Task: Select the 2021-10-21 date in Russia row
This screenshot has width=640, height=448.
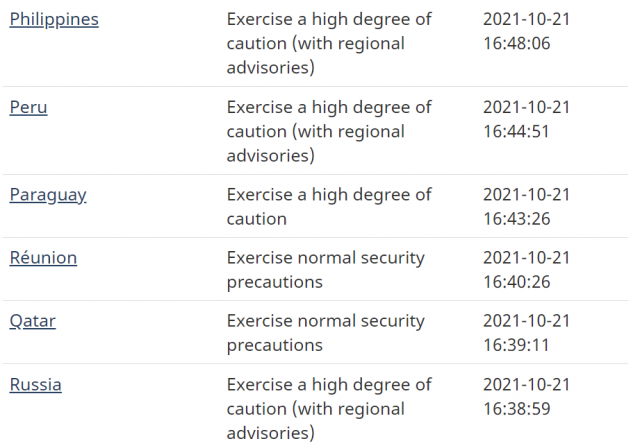Action: (527, 385)
